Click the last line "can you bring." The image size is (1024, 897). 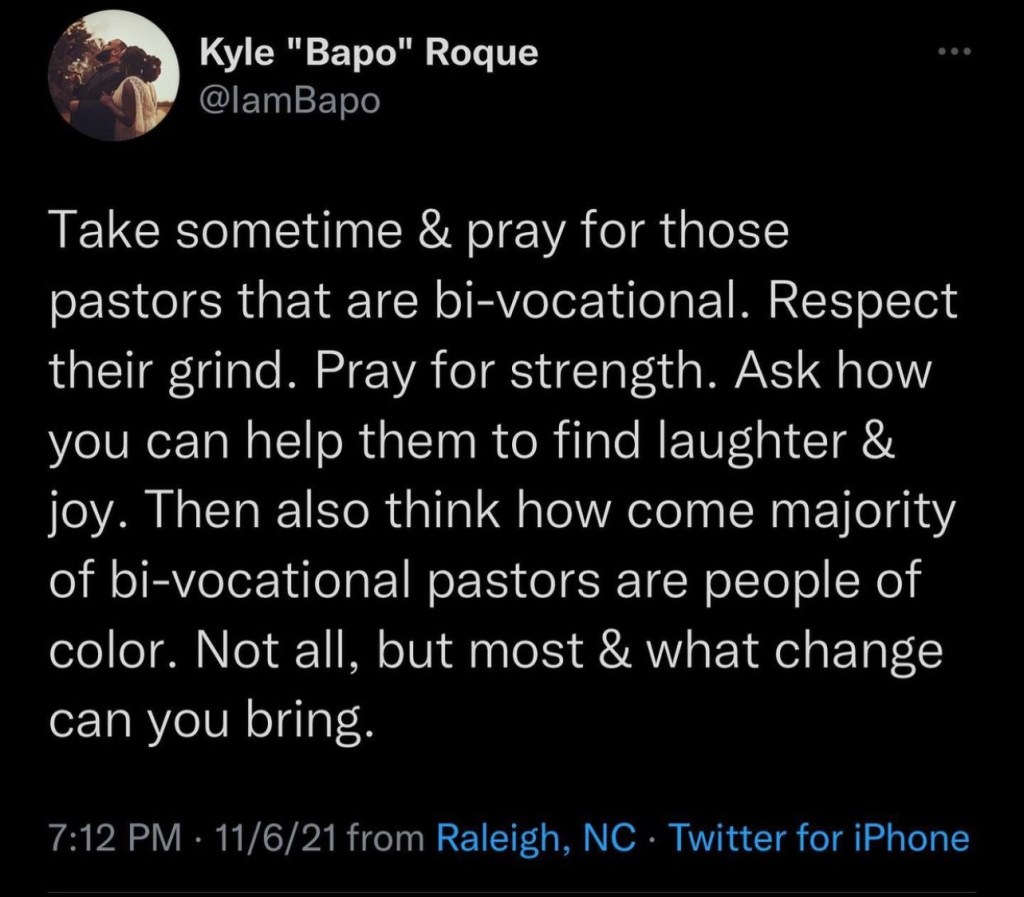[x=215, y=719]
